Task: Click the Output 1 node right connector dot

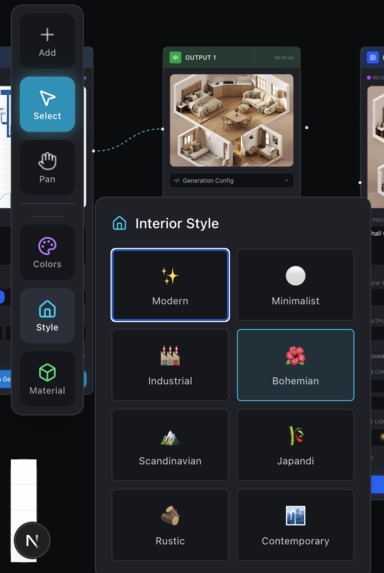Action: (307, 128)
